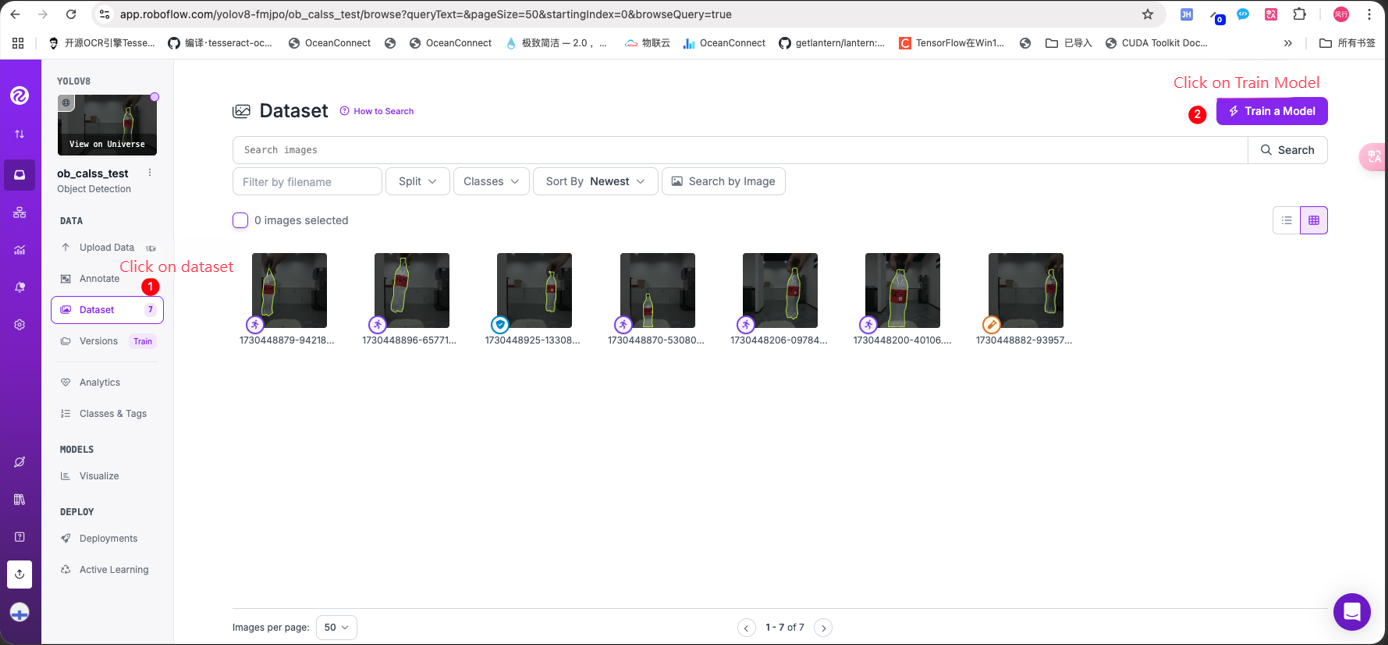
Task: Open the Roboflow logo home icon
Action: point(19,95)
